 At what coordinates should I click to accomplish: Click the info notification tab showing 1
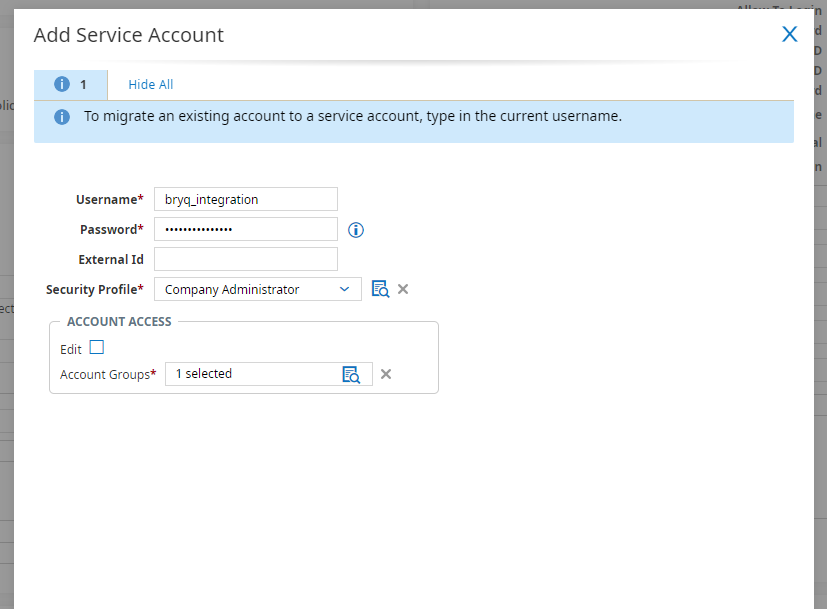click(x=71, y=85)
